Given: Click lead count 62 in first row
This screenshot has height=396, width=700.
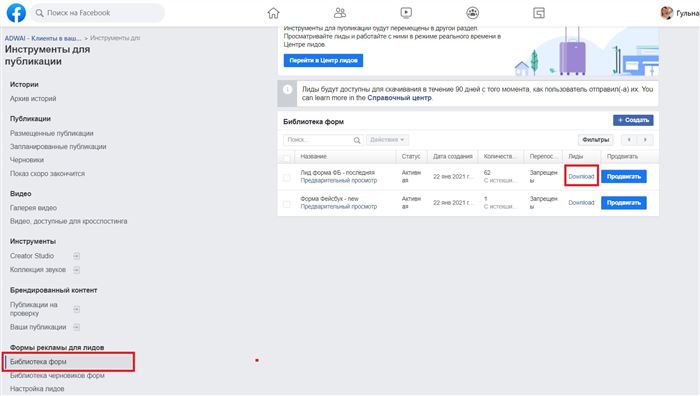Looking at the screenshot, I should coord(487,173).
